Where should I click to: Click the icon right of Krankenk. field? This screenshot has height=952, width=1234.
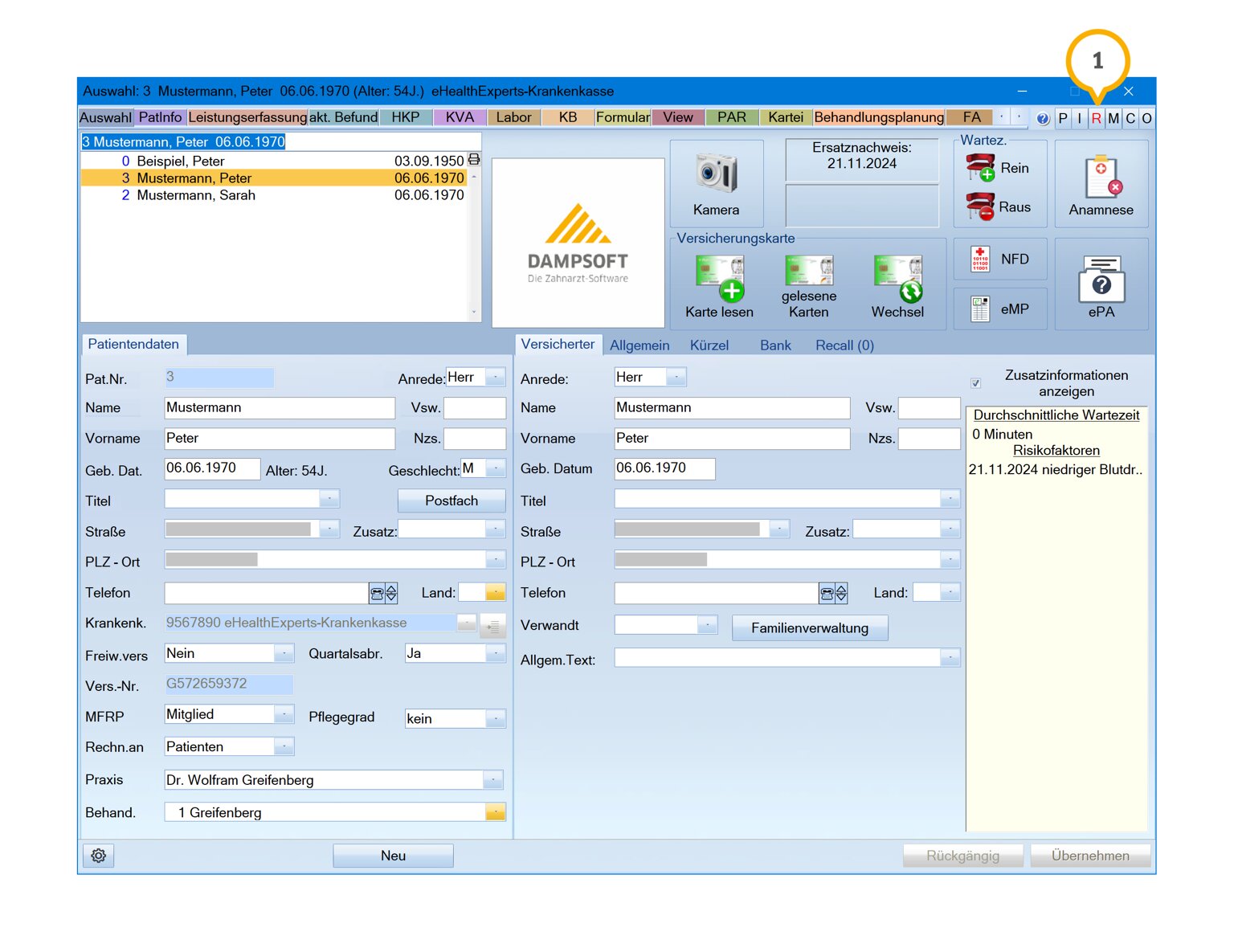492,625
